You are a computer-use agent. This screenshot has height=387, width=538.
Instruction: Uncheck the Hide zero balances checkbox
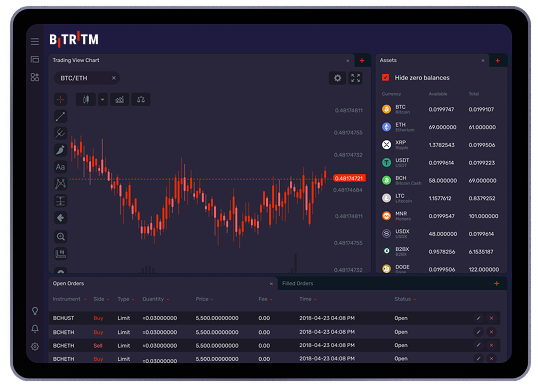pyautogui.click(x=385, y=78)
